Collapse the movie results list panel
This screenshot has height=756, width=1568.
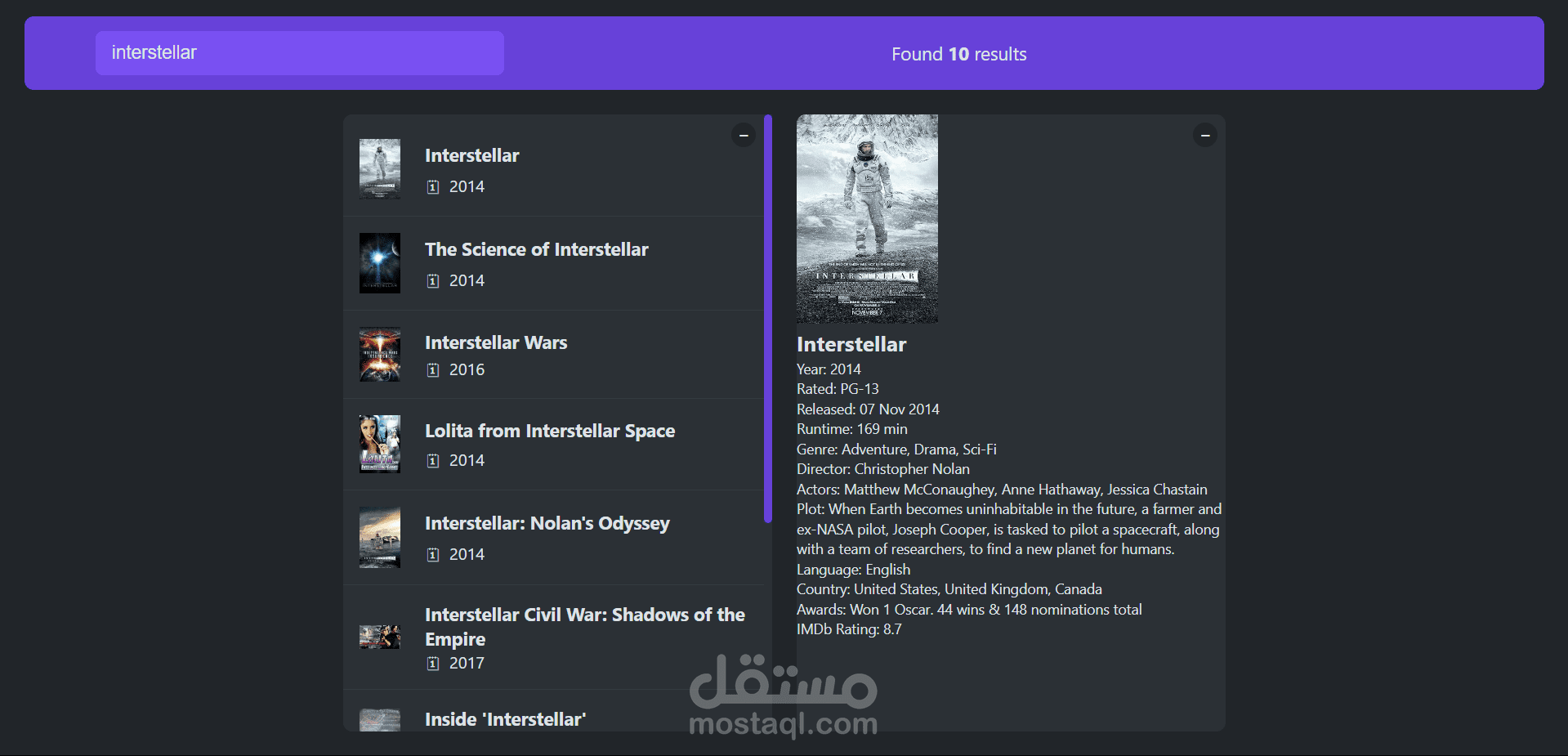point(744,135)
